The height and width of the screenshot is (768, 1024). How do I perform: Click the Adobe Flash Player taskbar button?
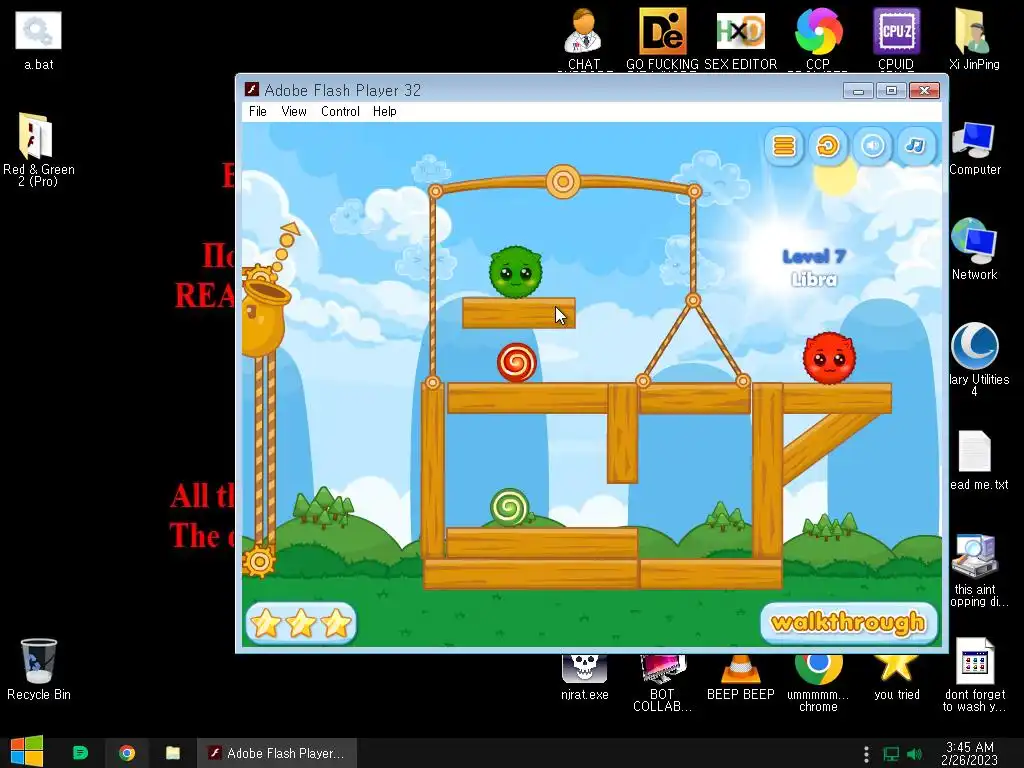277,753
